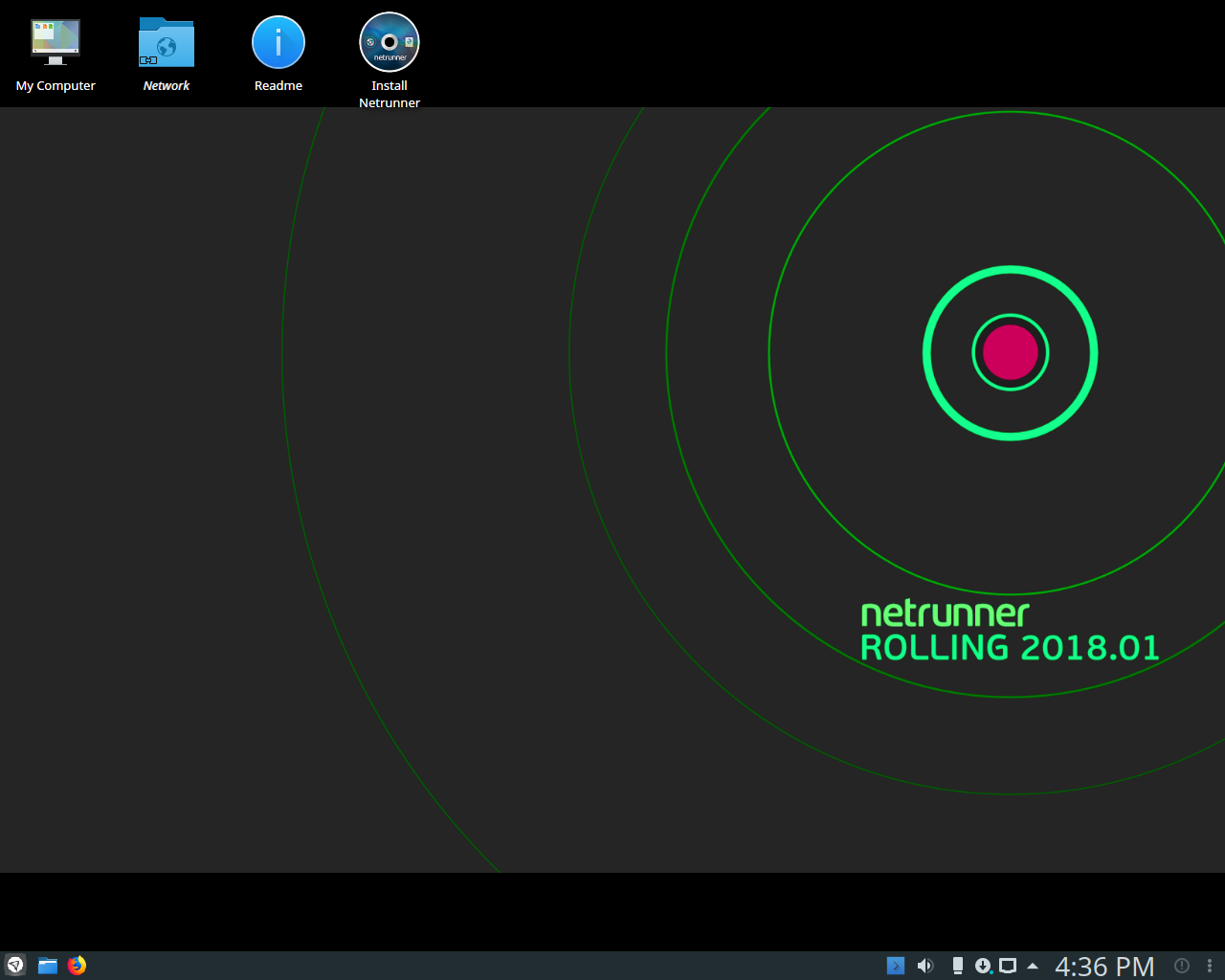This screenshot has height=980, width=1225.
Task: Open the removable device notifier tray icon
Action: (x=957, y=966)
